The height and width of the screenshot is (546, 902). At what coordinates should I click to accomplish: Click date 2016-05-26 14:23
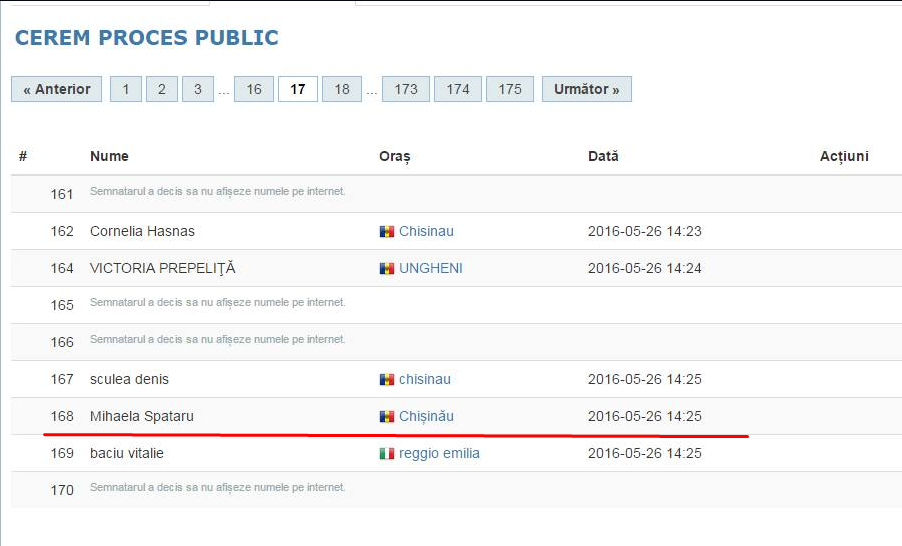(645, 231)
